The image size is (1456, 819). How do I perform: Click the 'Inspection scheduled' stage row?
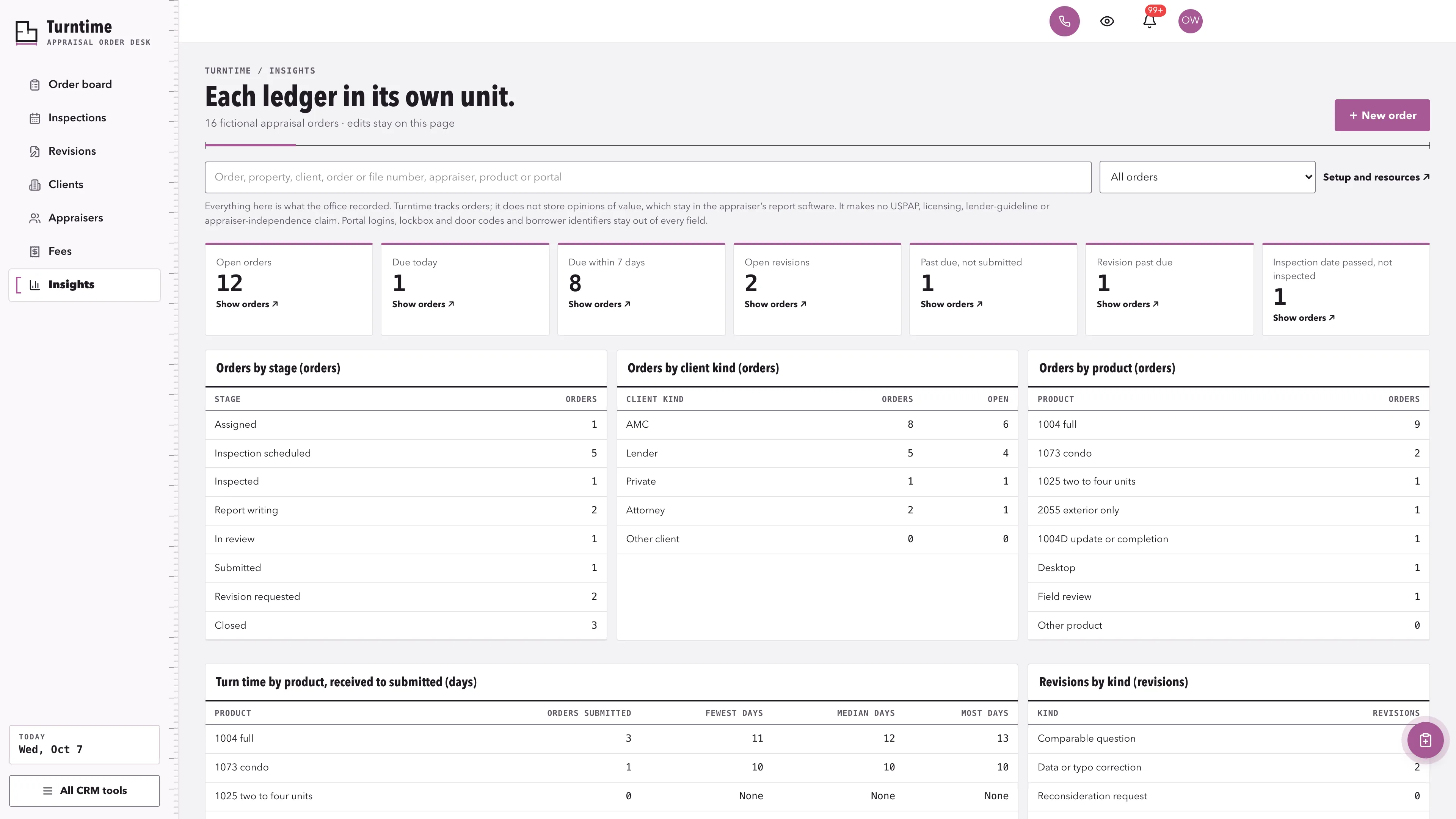click(x=406, y=453)
